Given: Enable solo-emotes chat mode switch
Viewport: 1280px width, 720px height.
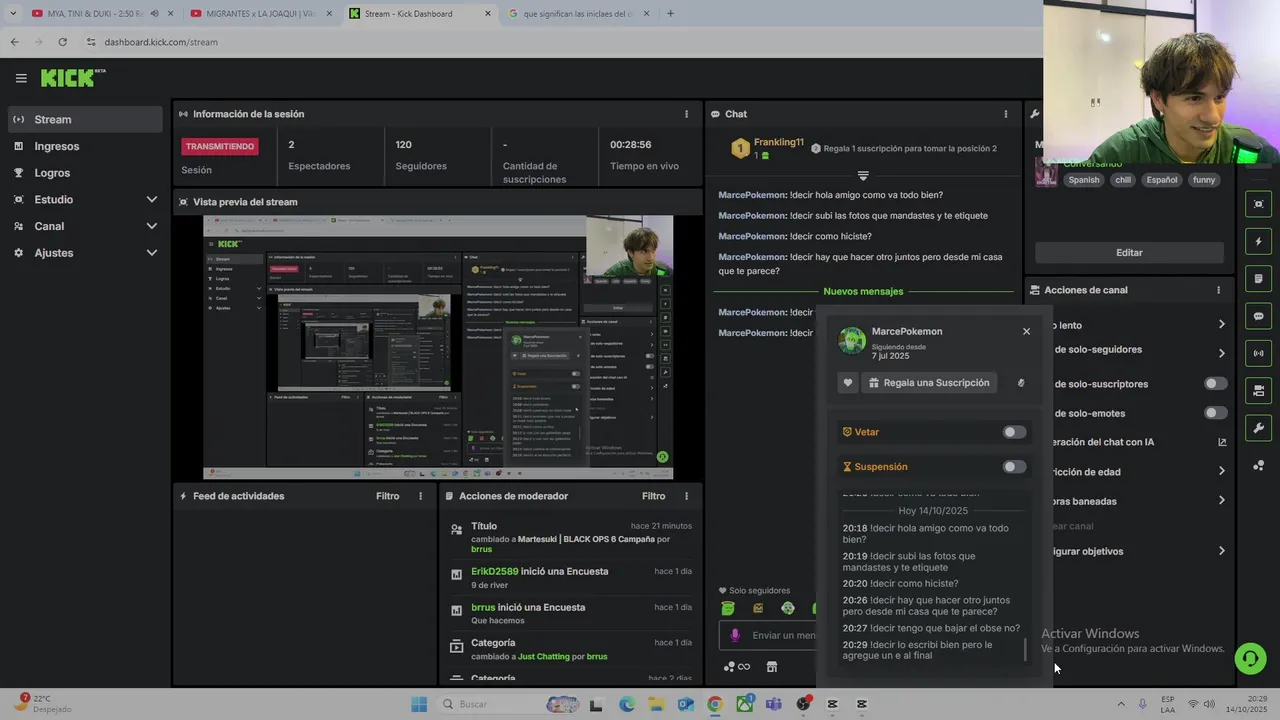Looking at the screenshot, I should tap(1215, 413).
